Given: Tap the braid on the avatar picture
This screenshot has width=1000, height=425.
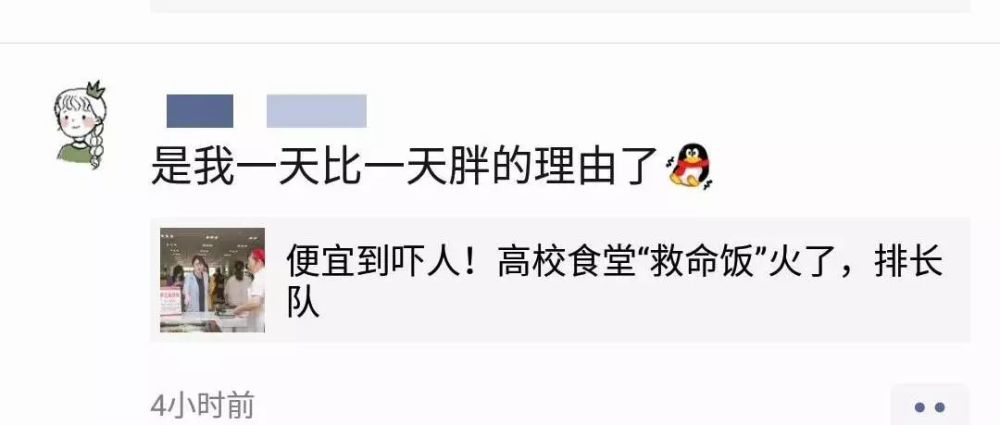Looking at the screenshot, I should pos(95,146).
